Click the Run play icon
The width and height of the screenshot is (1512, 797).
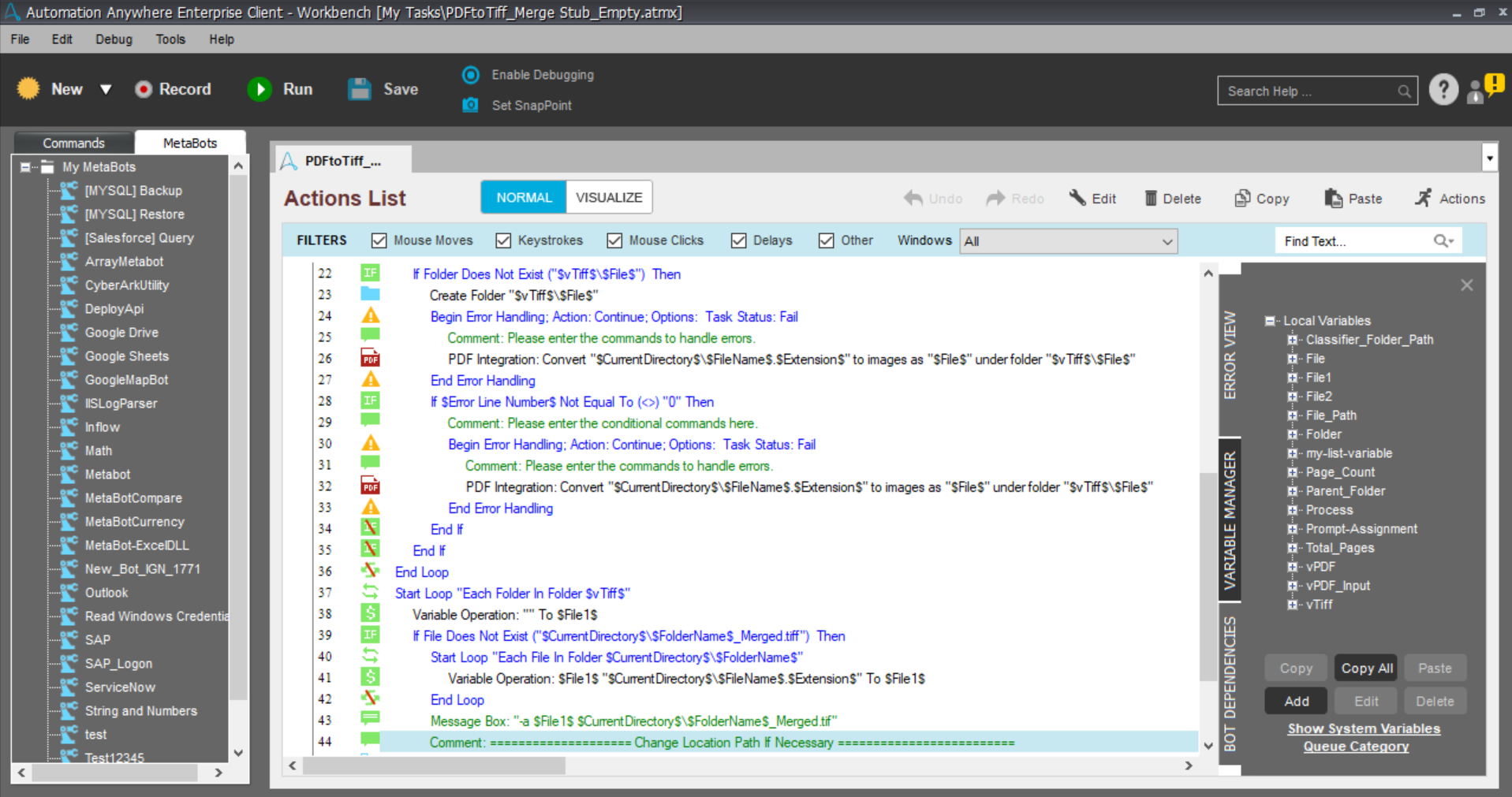pyautogui.click(x=259, y=90)
